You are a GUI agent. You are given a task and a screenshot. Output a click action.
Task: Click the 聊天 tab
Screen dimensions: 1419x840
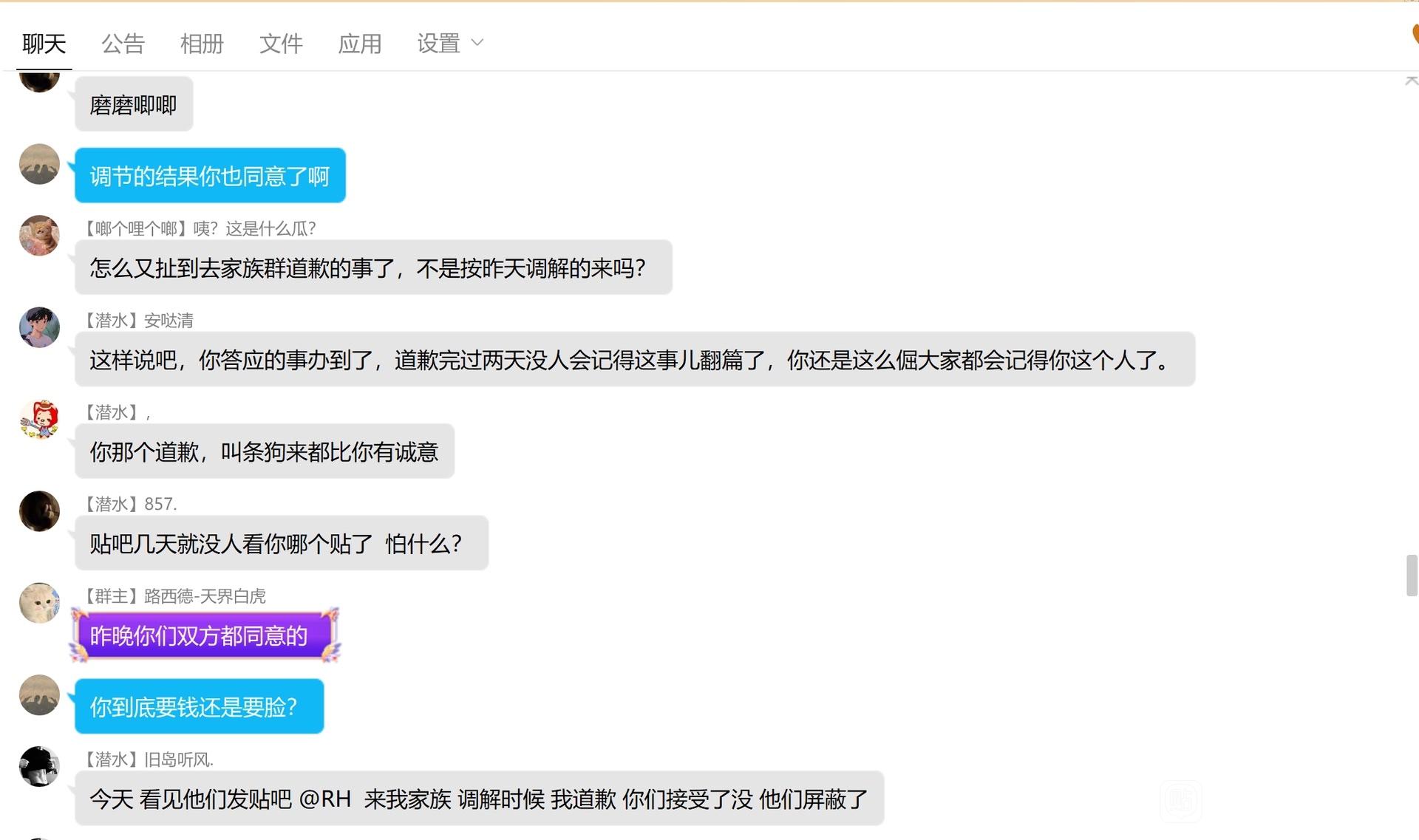click(44, 44)
